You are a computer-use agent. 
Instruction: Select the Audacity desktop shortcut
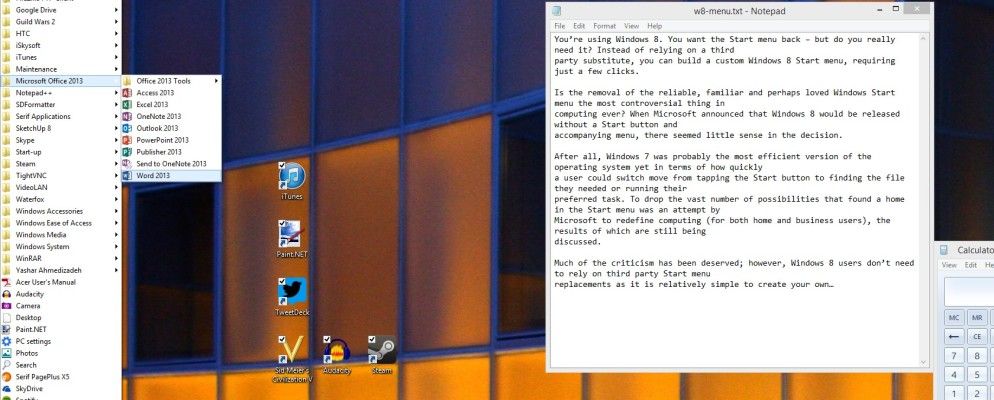pos(337,355)
